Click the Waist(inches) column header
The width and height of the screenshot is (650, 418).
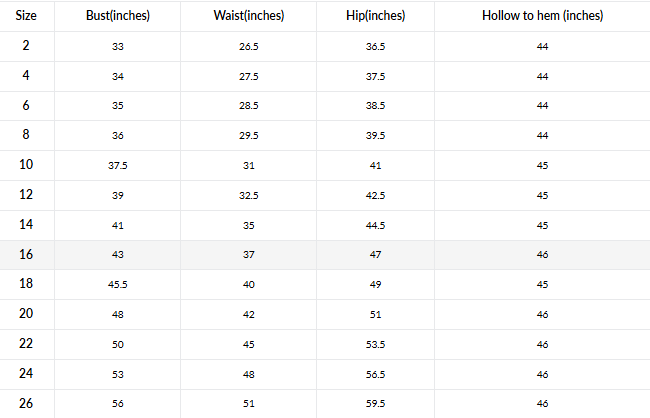pos(249,17)
